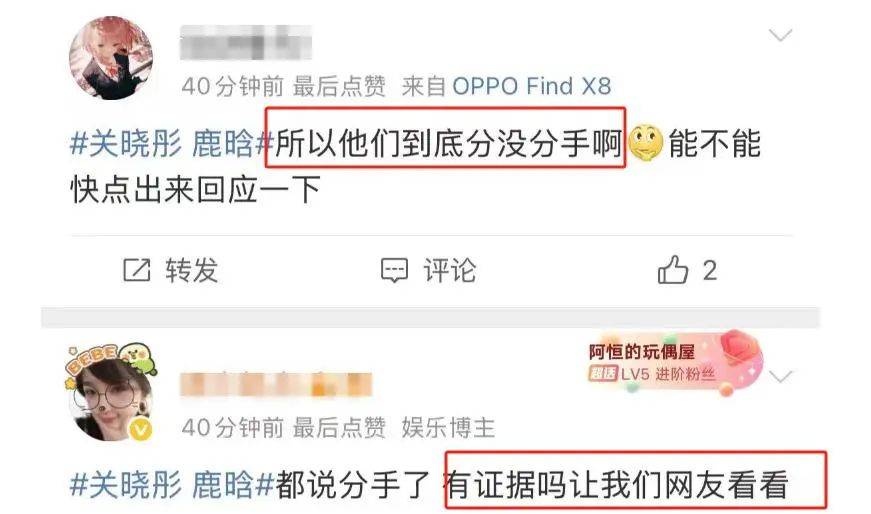Viewport: 871px width, 514px height.
Task: Tap the yellow V verification badge
Action: pos(141,429)
